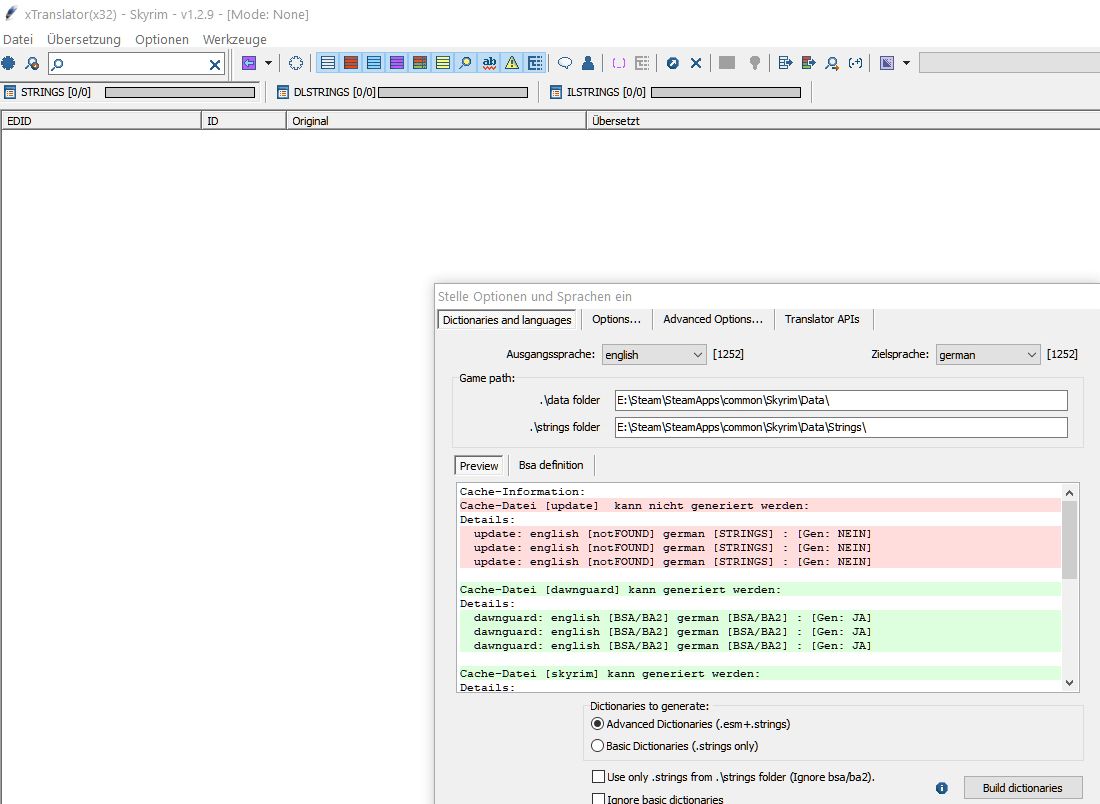
Task: Click the magnifier filter icon in toolbar
Action: 465,63
